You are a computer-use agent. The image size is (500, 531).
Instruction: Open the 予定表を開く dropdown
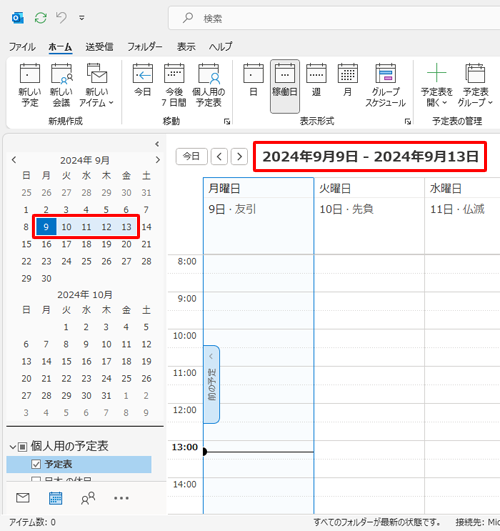(x=437, y=86)
